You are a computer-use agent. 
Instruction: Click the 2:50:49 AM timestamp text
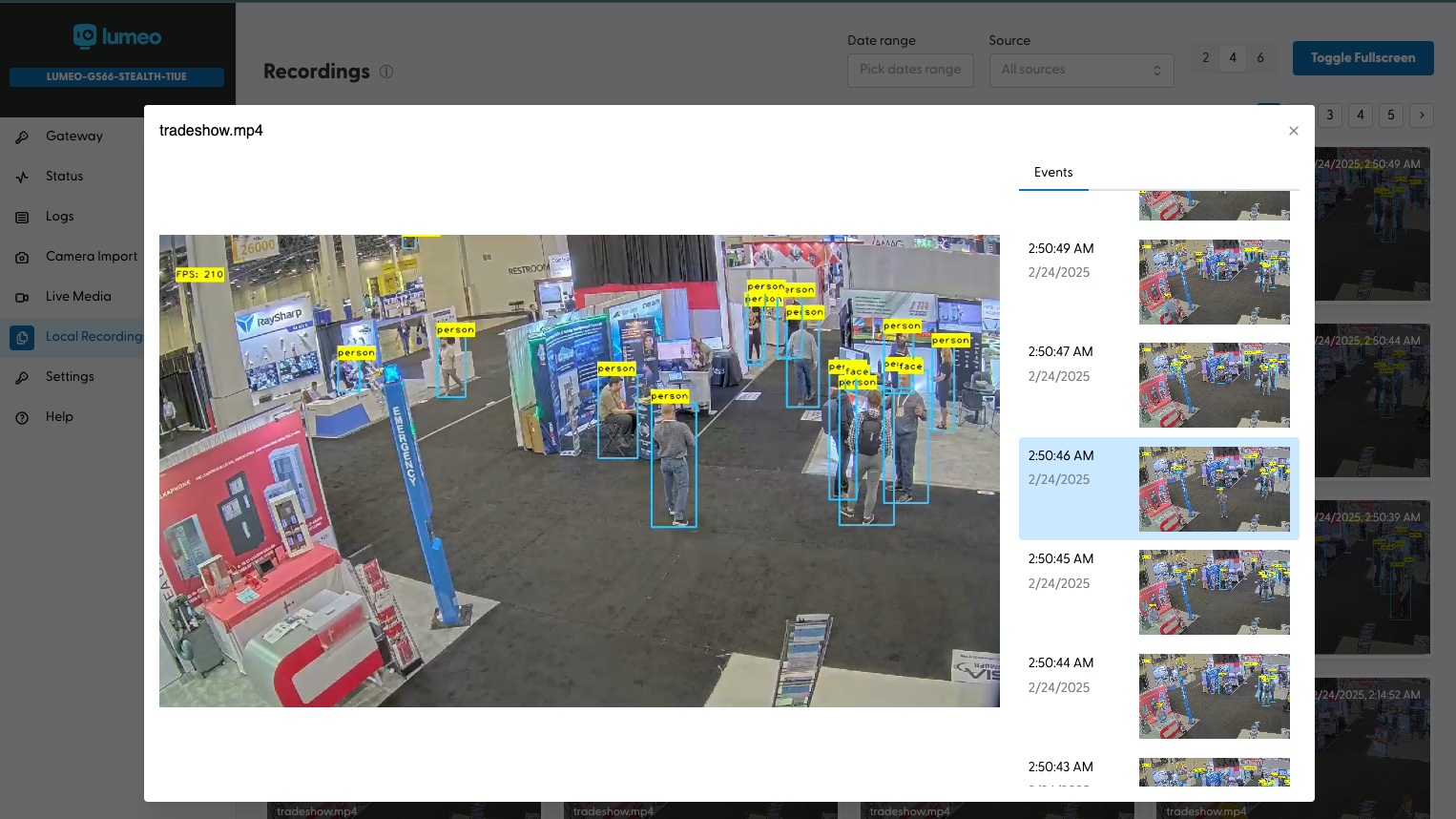coord(1061,249)
